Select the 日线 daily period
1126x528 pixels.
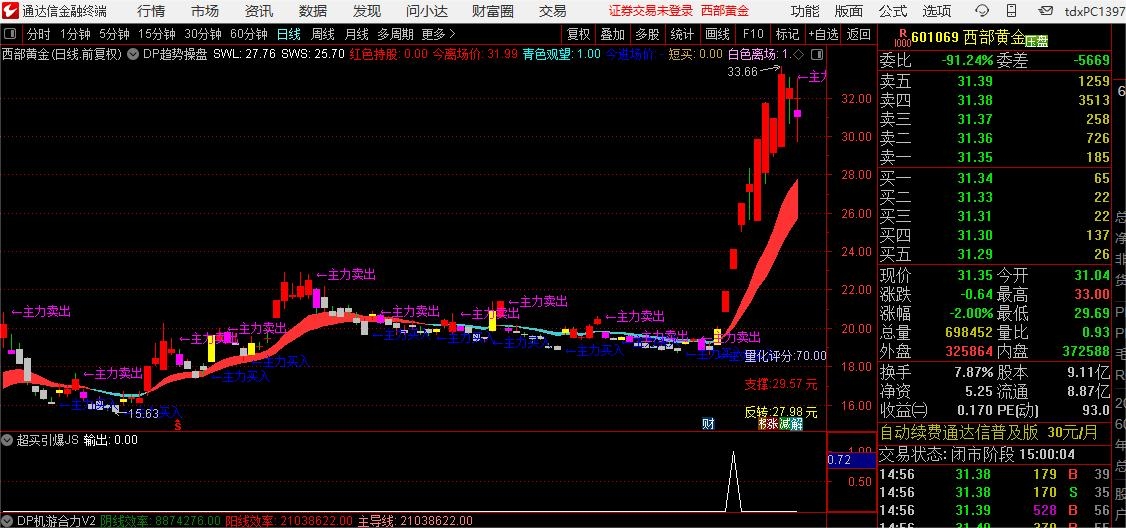click(x=289, y=34)
